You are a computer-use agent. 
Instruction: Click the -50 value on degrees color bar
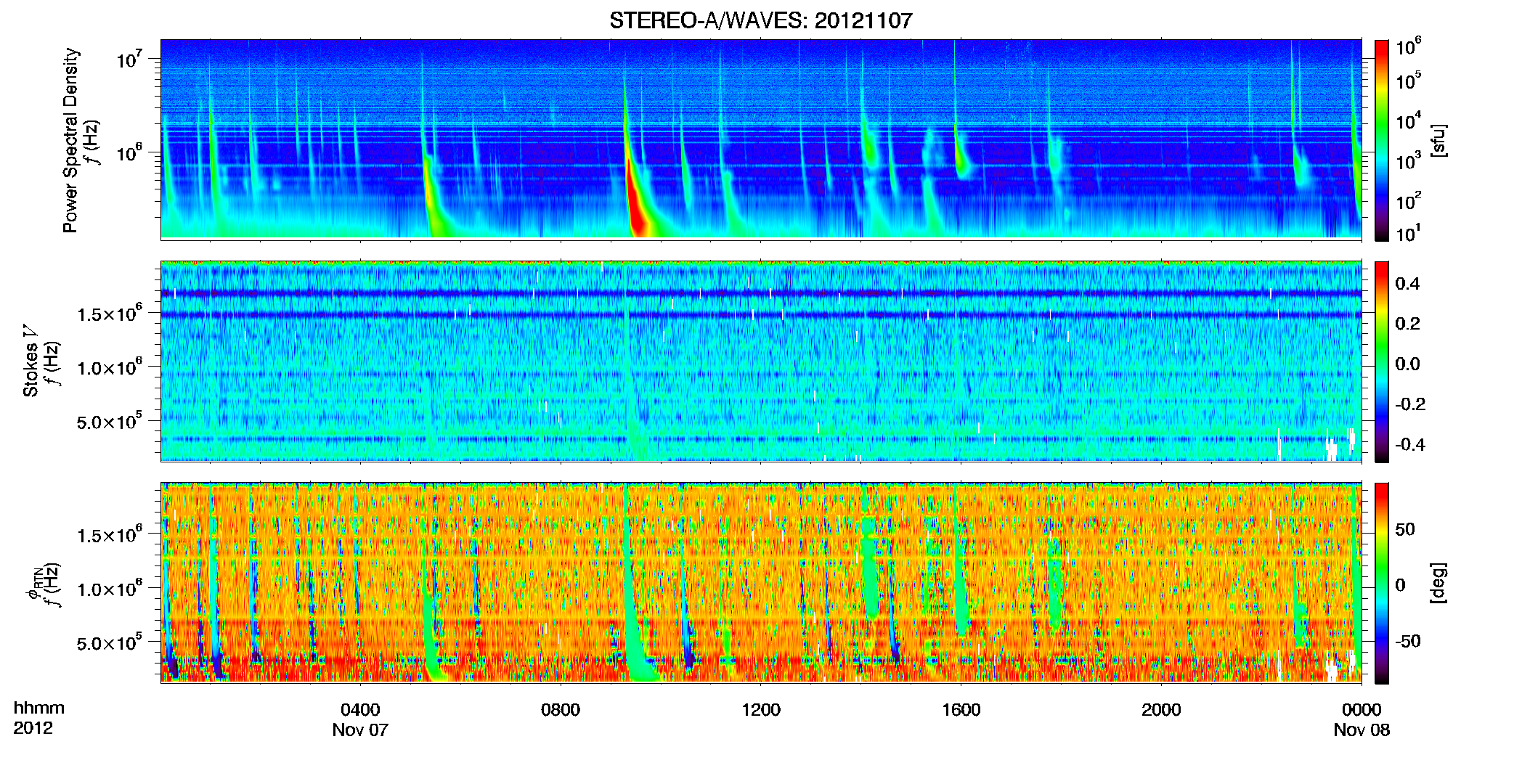(1408, 641)
